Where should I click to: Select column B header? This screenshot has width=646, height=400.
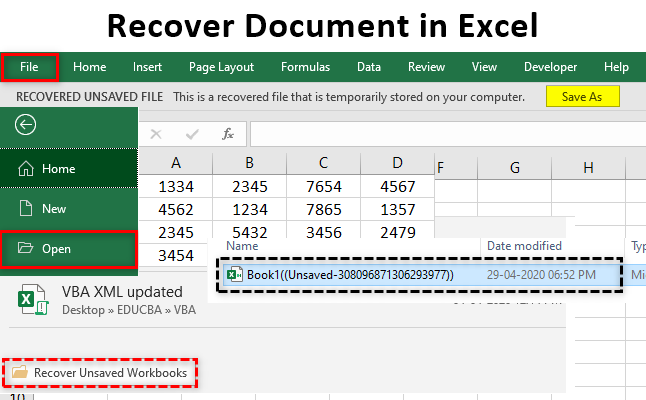(250, 163)
